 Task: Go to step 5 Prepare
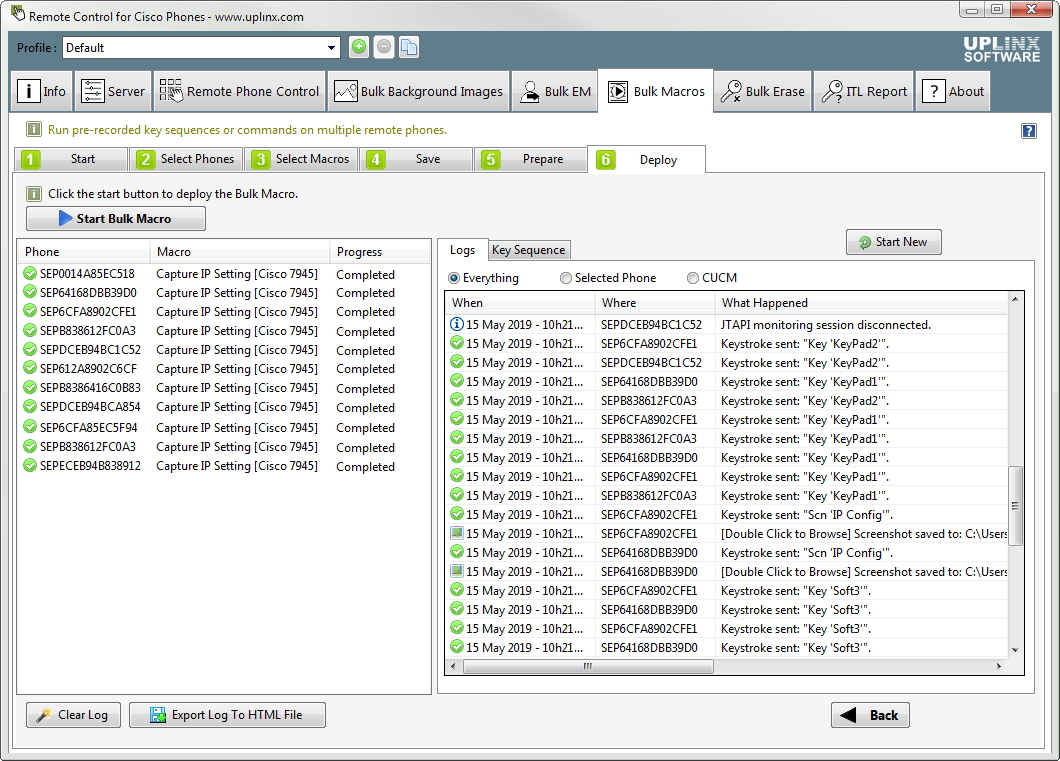coord(531,159)
